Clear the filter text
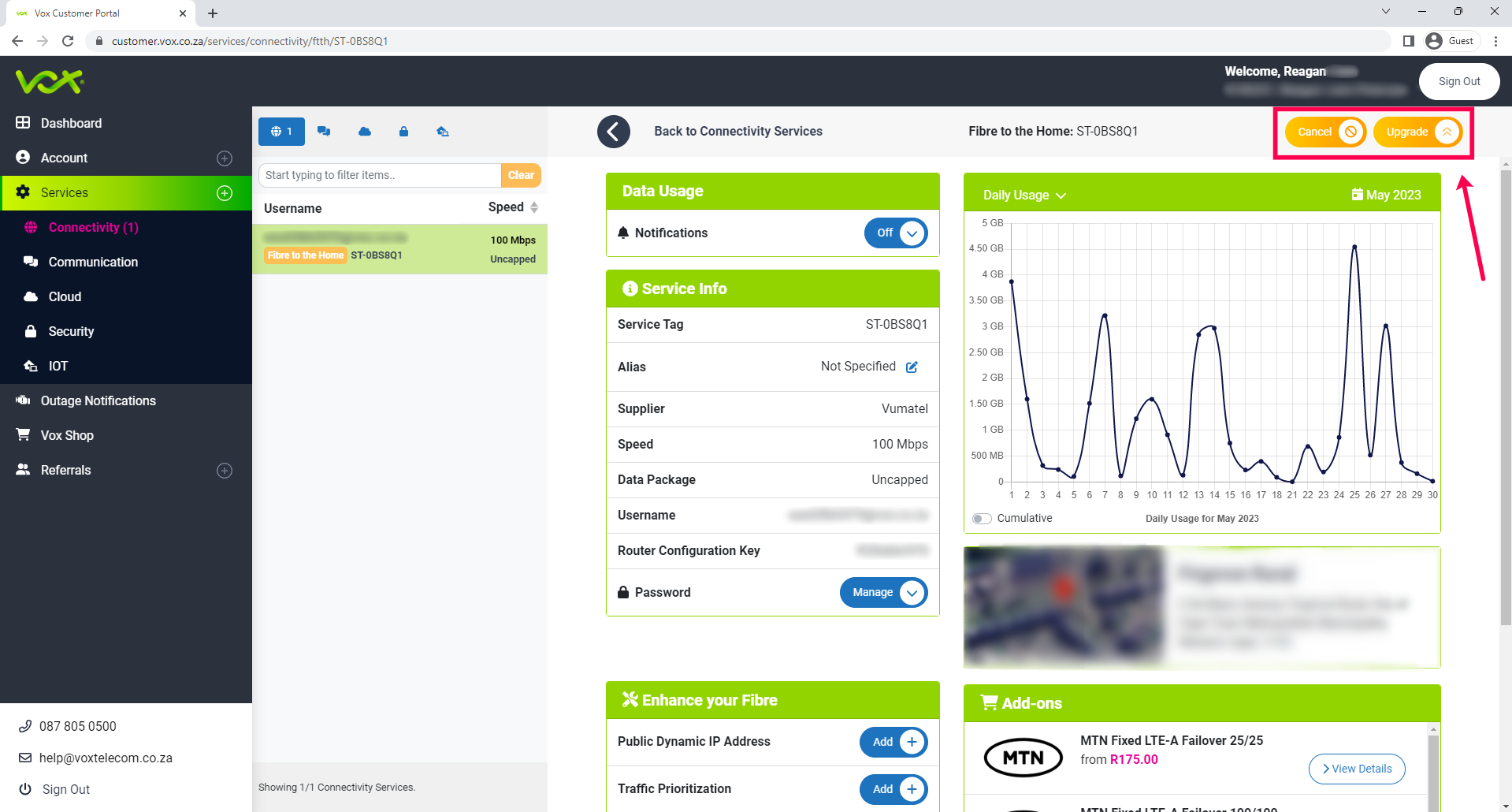This screenshot has height=812, width=1512. click(x=521, y=175)
